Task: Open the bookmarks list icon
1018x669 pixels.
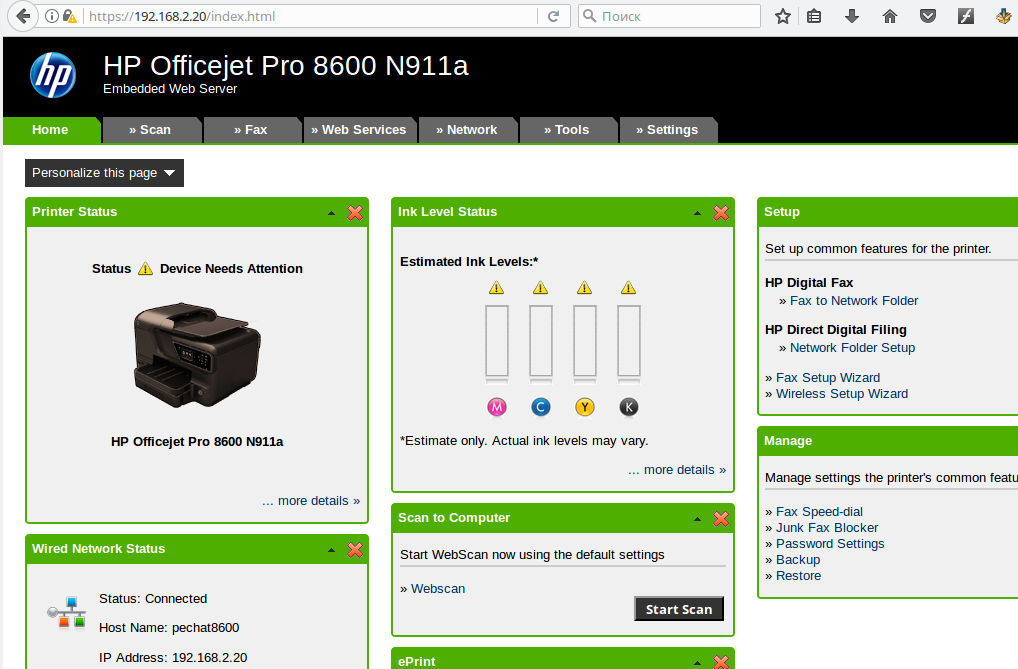Action: click(x=814, y=16)
